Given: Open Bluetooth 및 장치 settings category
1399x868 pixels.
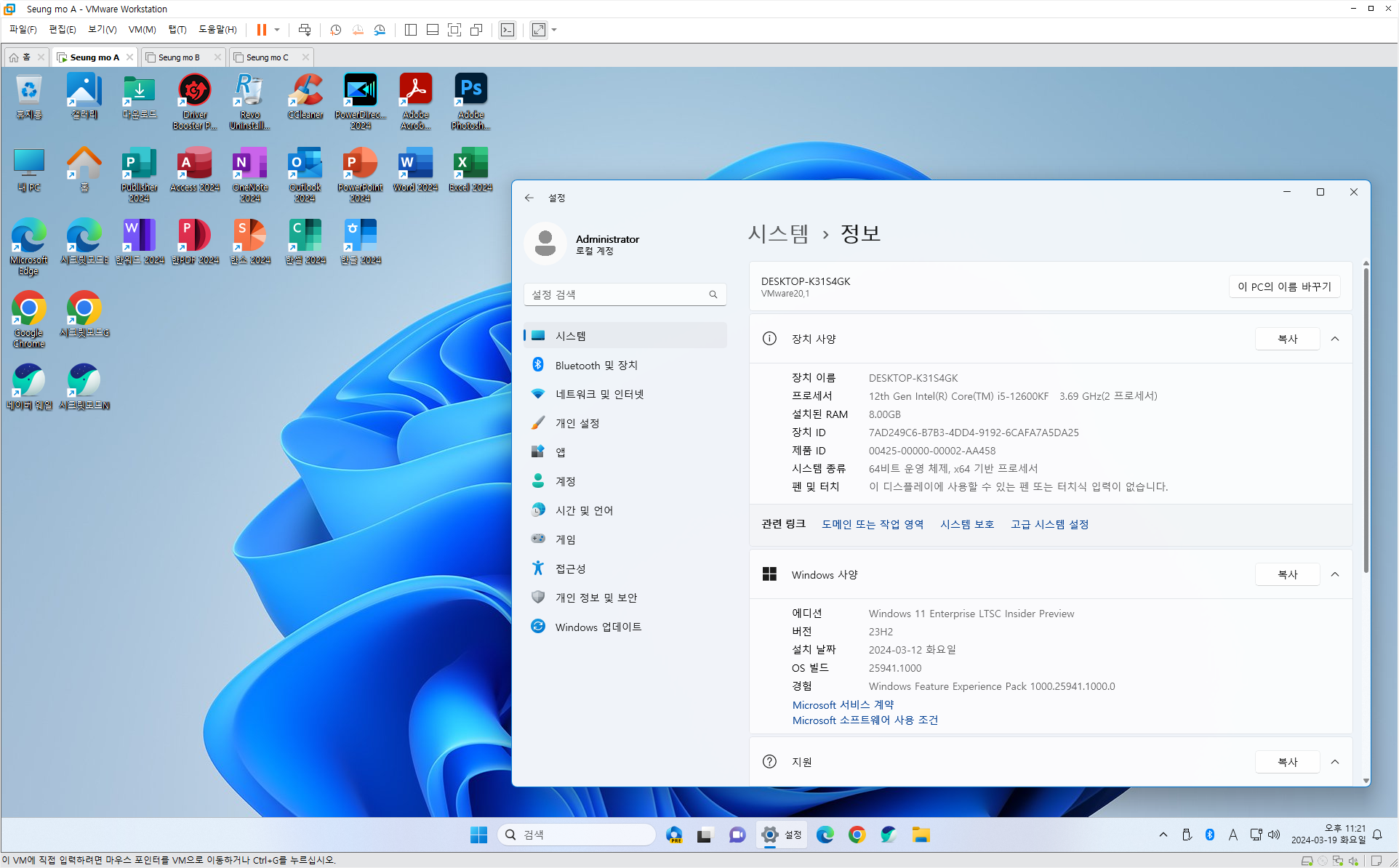Looking at the screenshot, I should pos(596,365).
